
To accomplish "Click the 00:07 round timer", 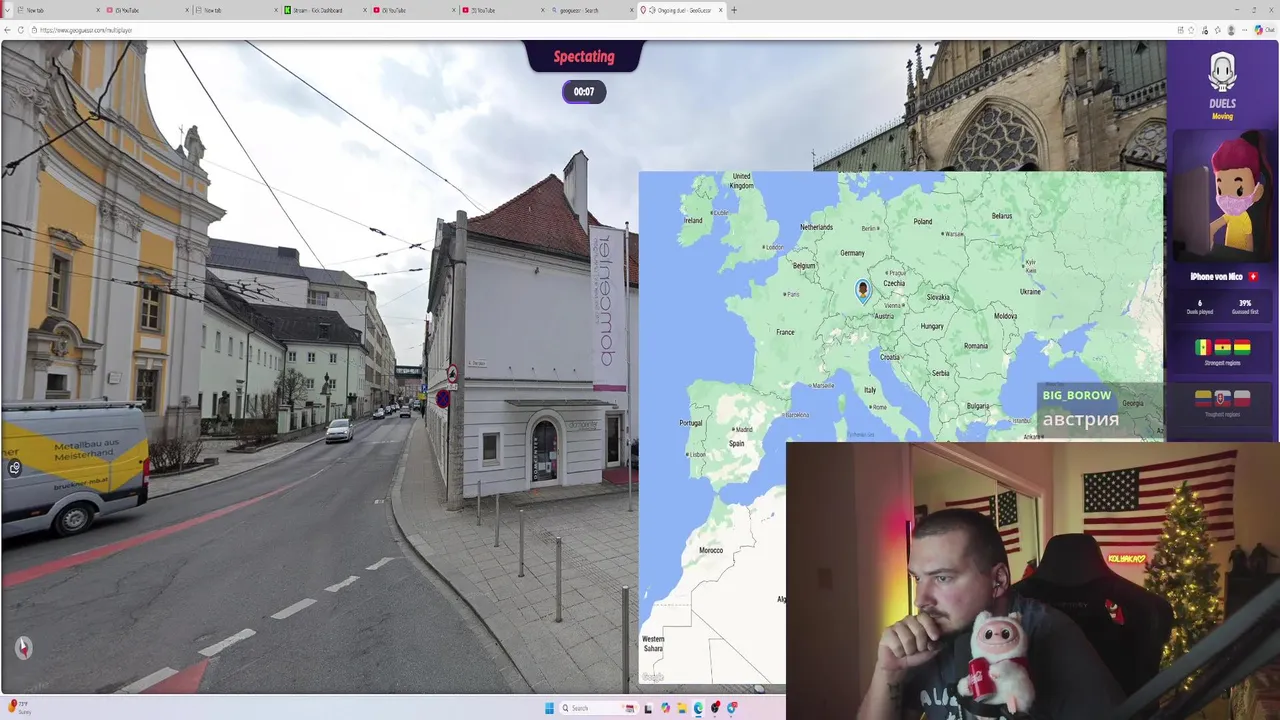I will (584, 92).
